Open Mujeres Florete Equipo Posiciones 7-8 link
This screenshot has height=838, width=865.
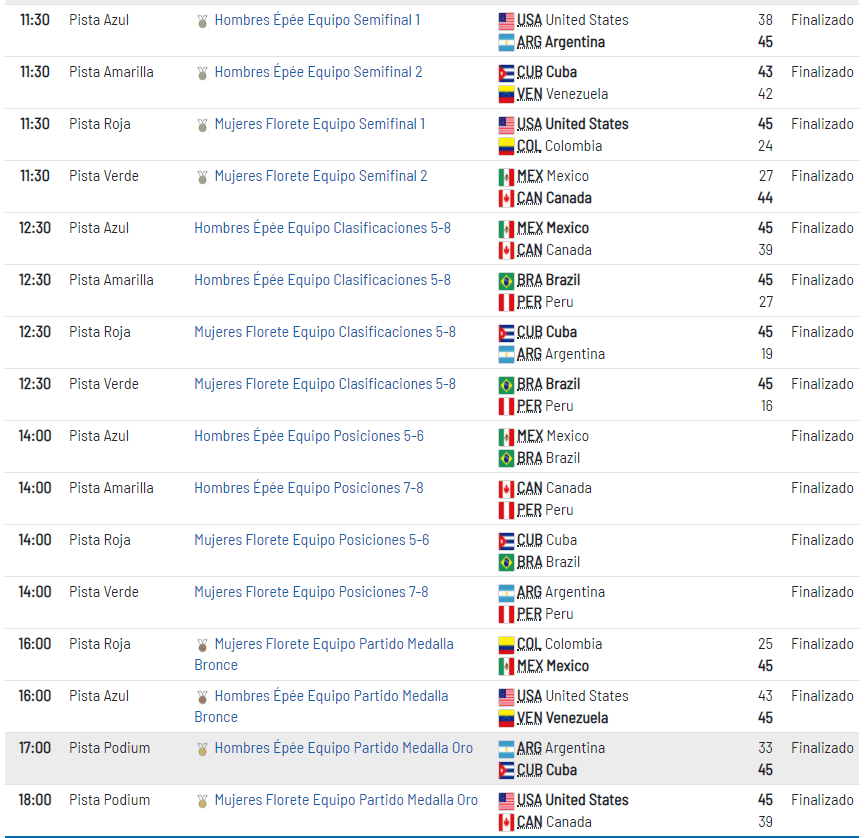coord(311,592)
